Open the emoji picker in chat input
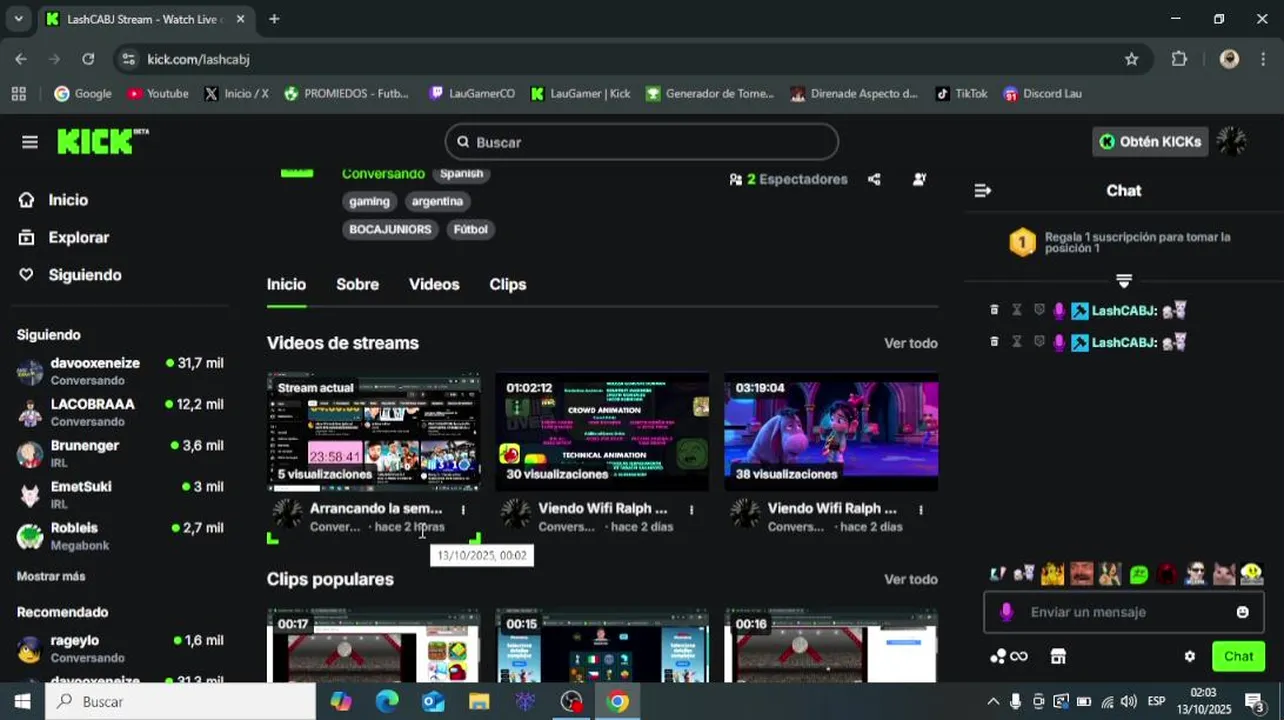The image size is (1284, 720). click(x=1242, y=612)
